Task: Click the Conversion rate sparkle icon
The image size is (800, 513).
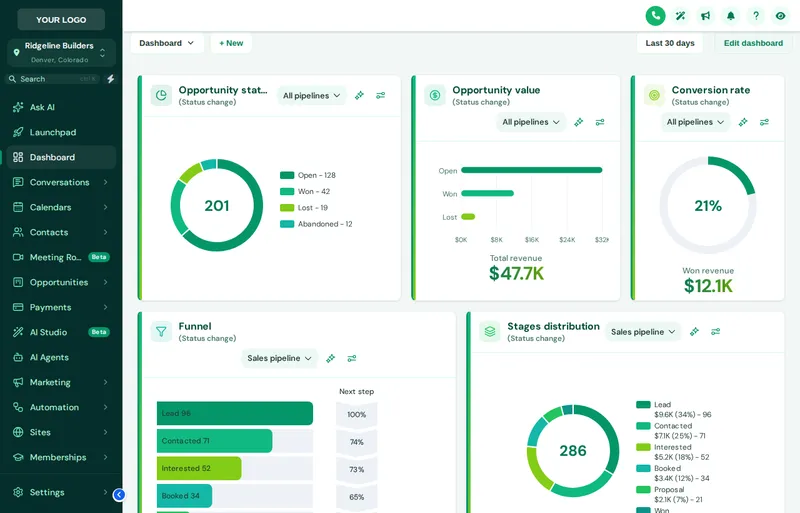Action: (743, 122)
